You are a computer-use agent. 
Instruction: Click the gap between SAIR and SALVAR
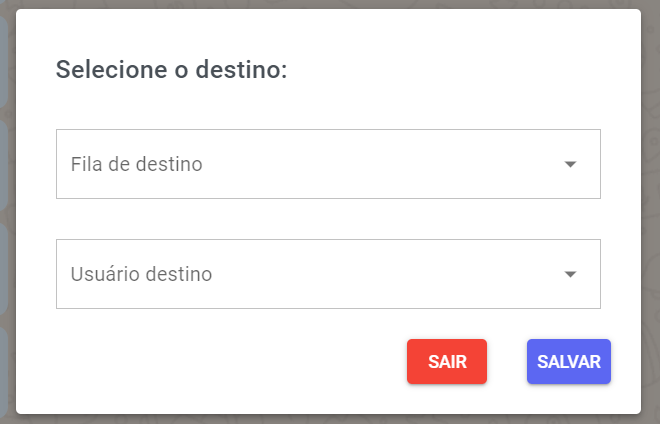(507, 362)
